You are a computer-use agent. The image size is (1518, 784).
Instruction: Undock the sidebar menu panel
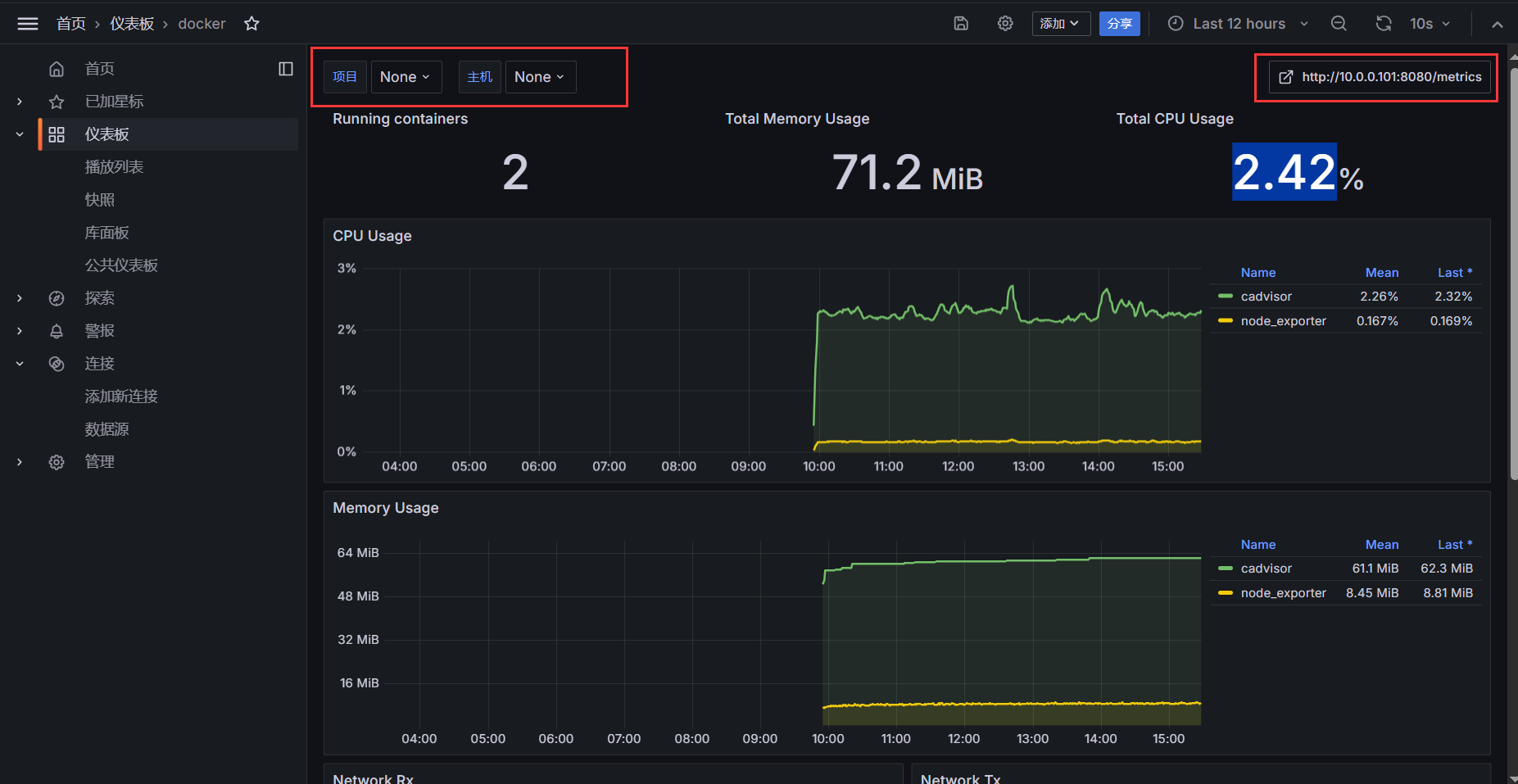click(x=286, y=69)
